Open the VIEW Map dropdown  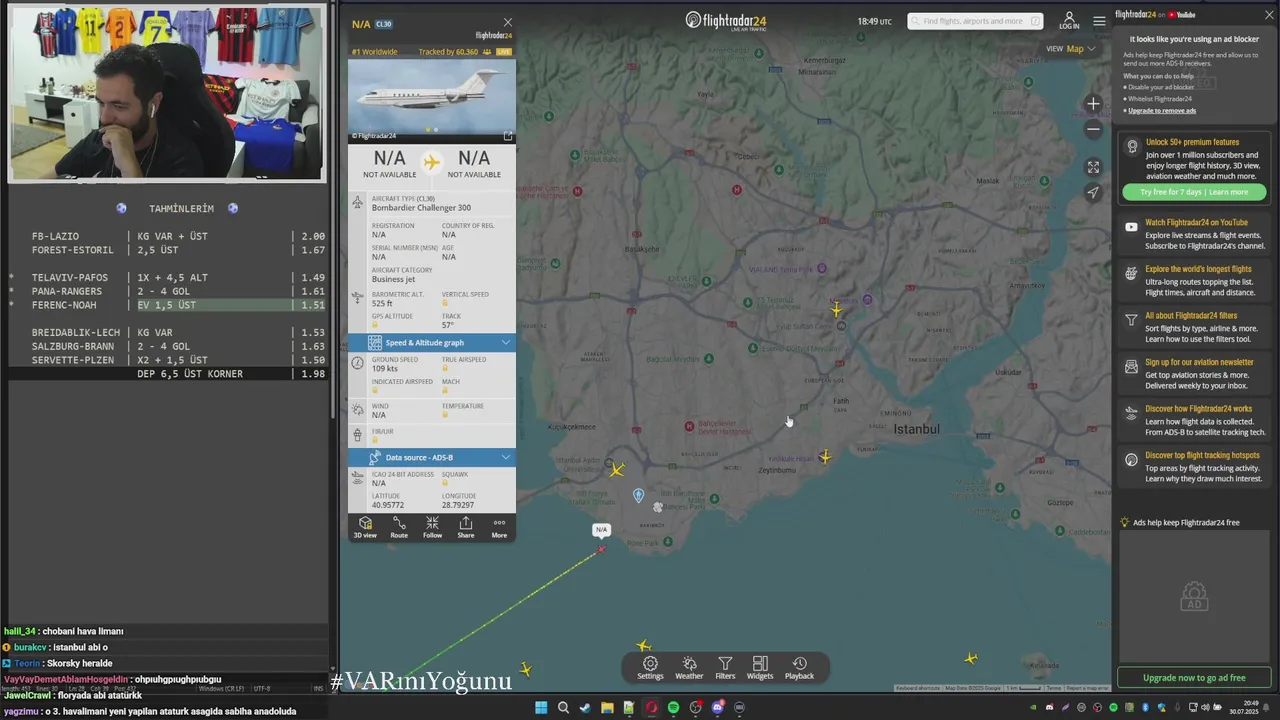coord(1071,48)
